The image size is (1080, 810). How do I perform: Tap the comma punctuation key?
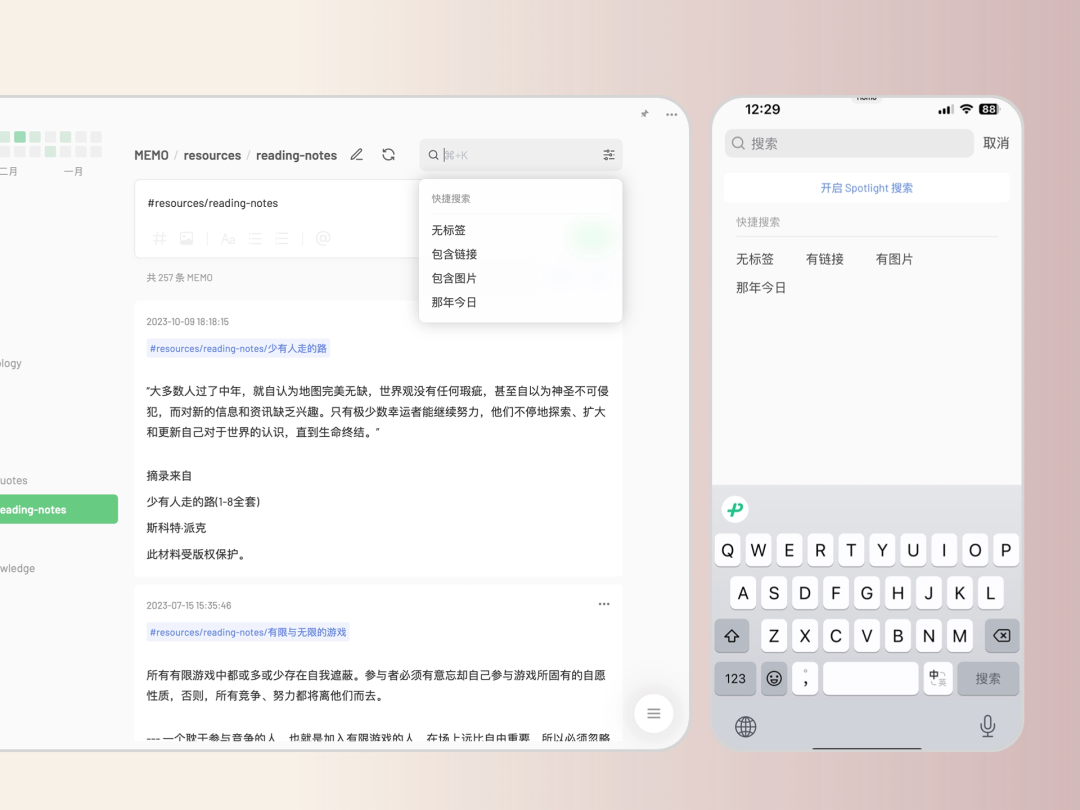coord(805,678)
